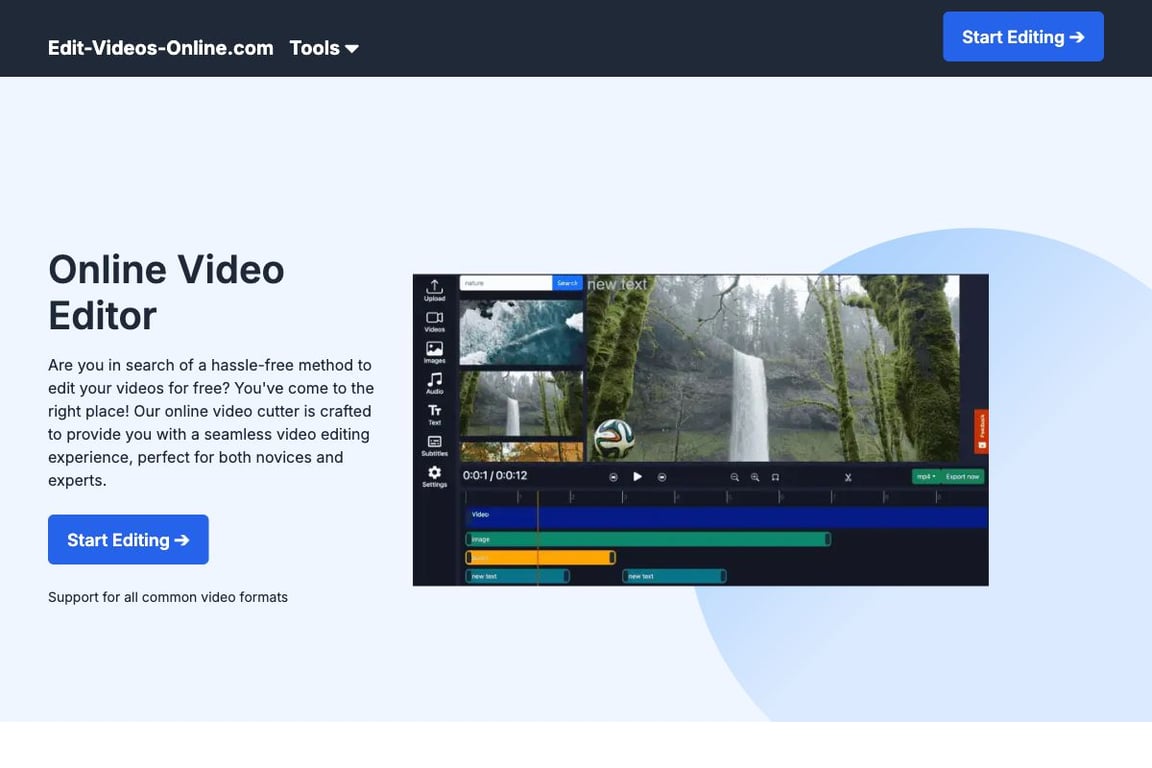Click 'Support for all common video formats' text
The image size is (1152, 768).
point(168,597)
